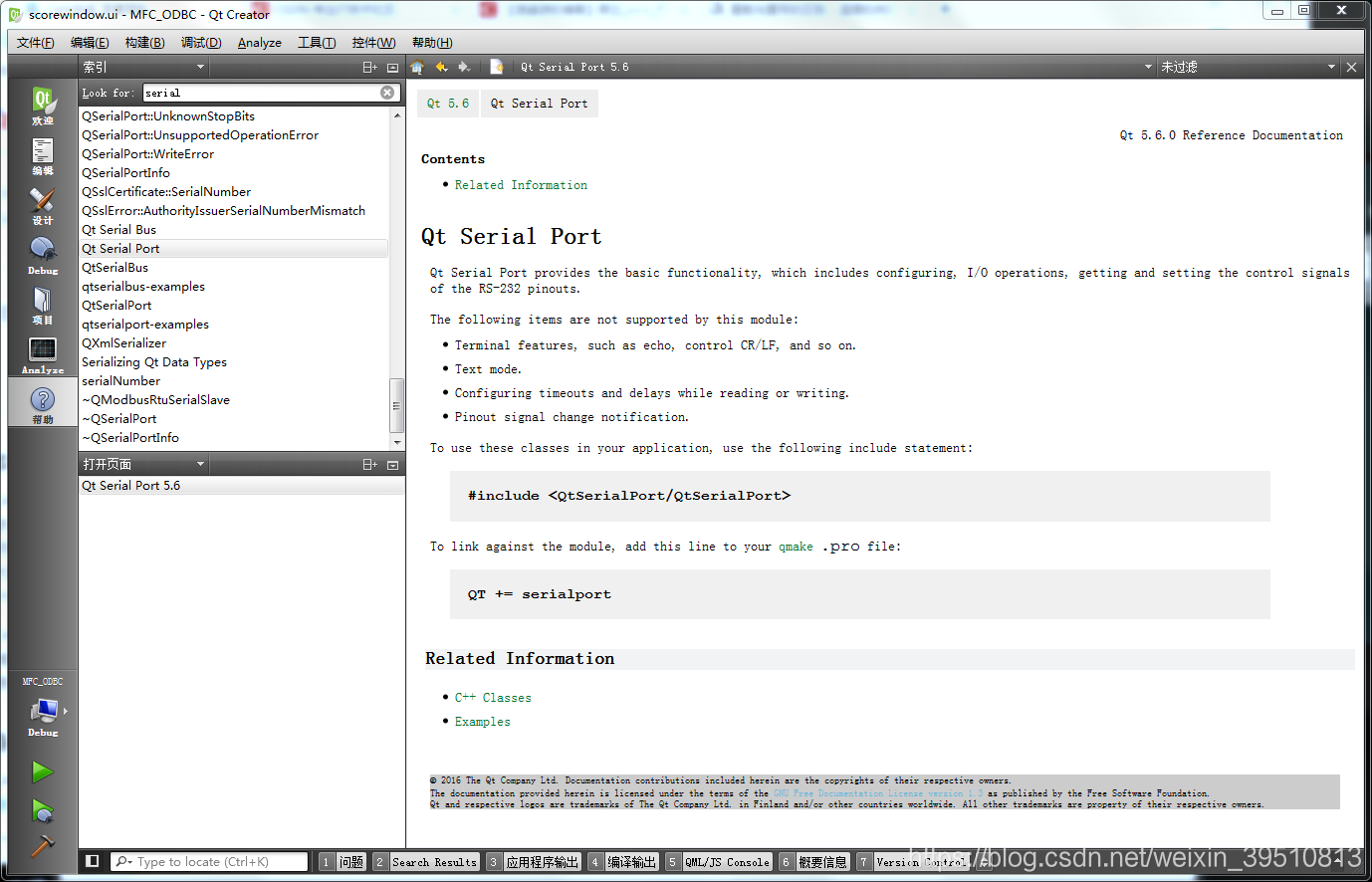This screenshot has width=1372, height=882.
Task: Open Search Results output pane
Action: 425,862
